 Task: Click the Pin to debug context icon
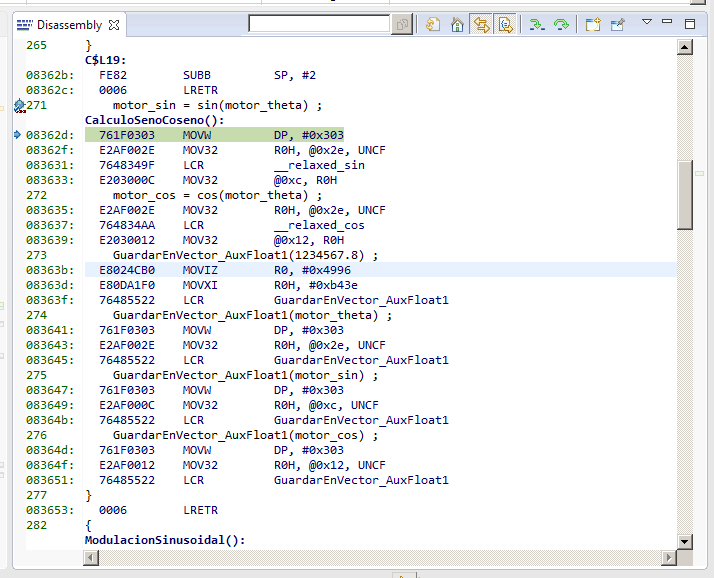click(618, 24)
